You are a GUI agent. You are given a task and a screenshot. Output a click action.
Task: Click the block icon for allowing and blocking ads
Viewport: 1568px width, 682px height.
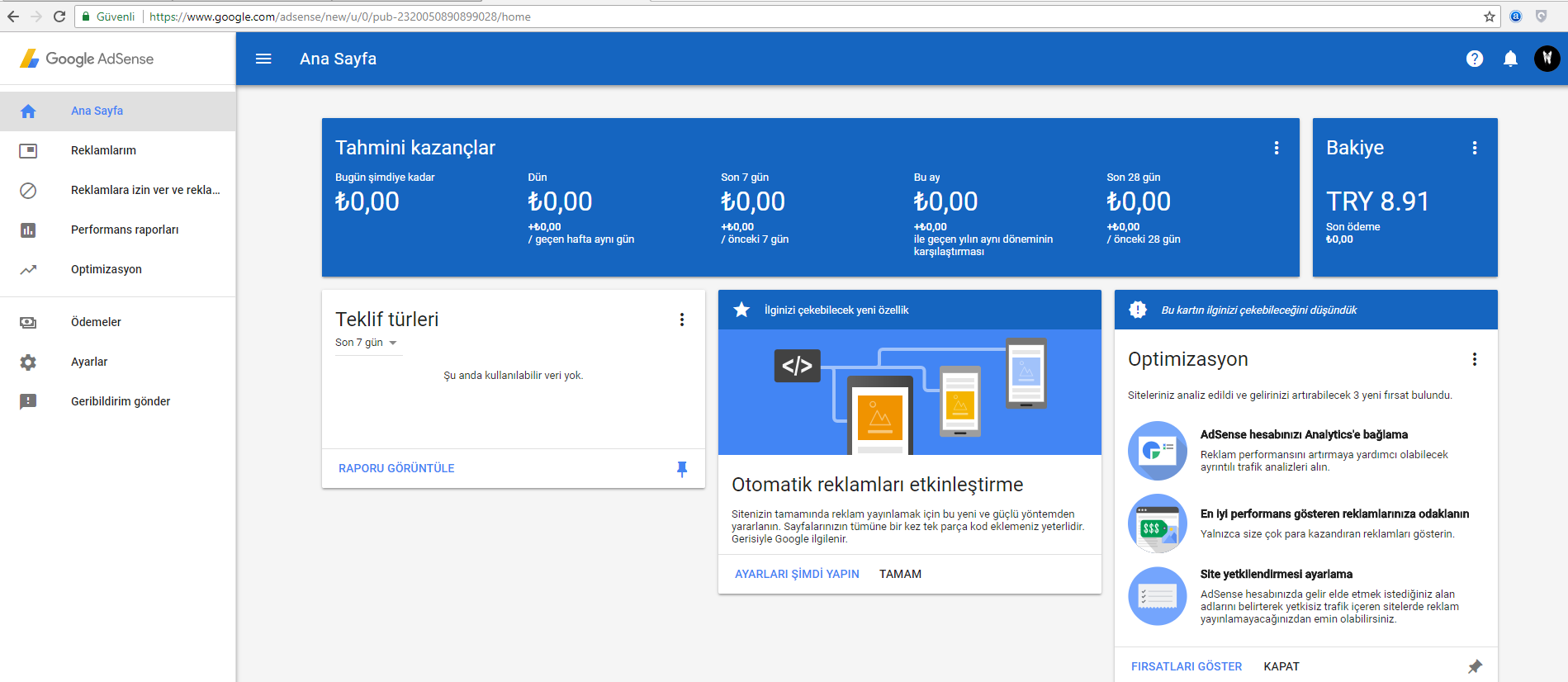[28, 190]
